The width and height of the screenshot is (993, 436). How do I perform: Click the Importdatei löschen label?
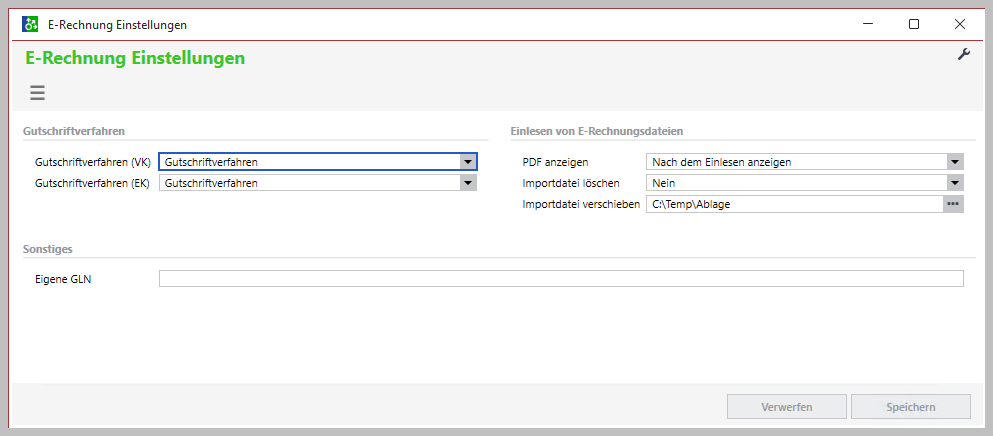click(571, 183)
